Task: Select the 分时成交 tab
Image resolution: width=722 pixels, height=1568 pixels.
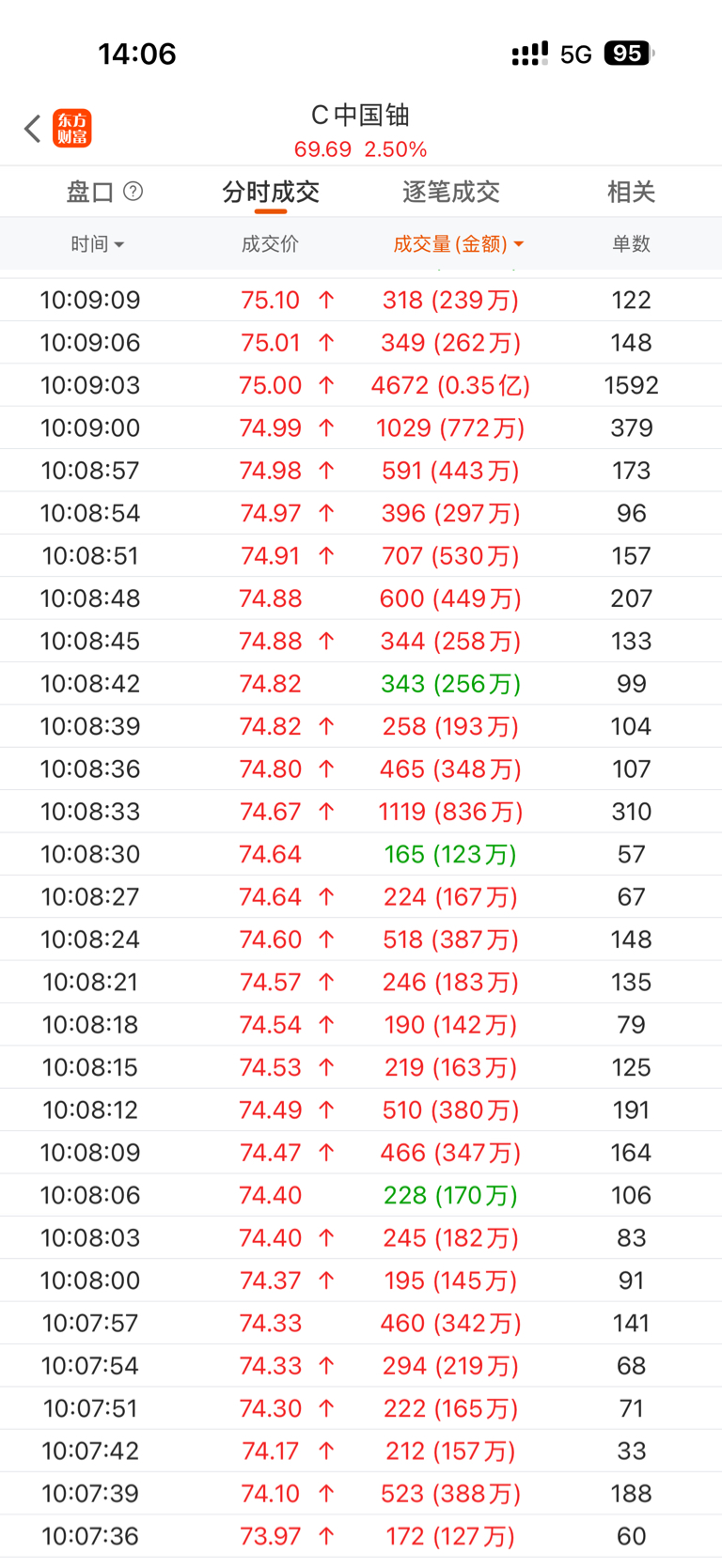Action: tap(271, 193)
